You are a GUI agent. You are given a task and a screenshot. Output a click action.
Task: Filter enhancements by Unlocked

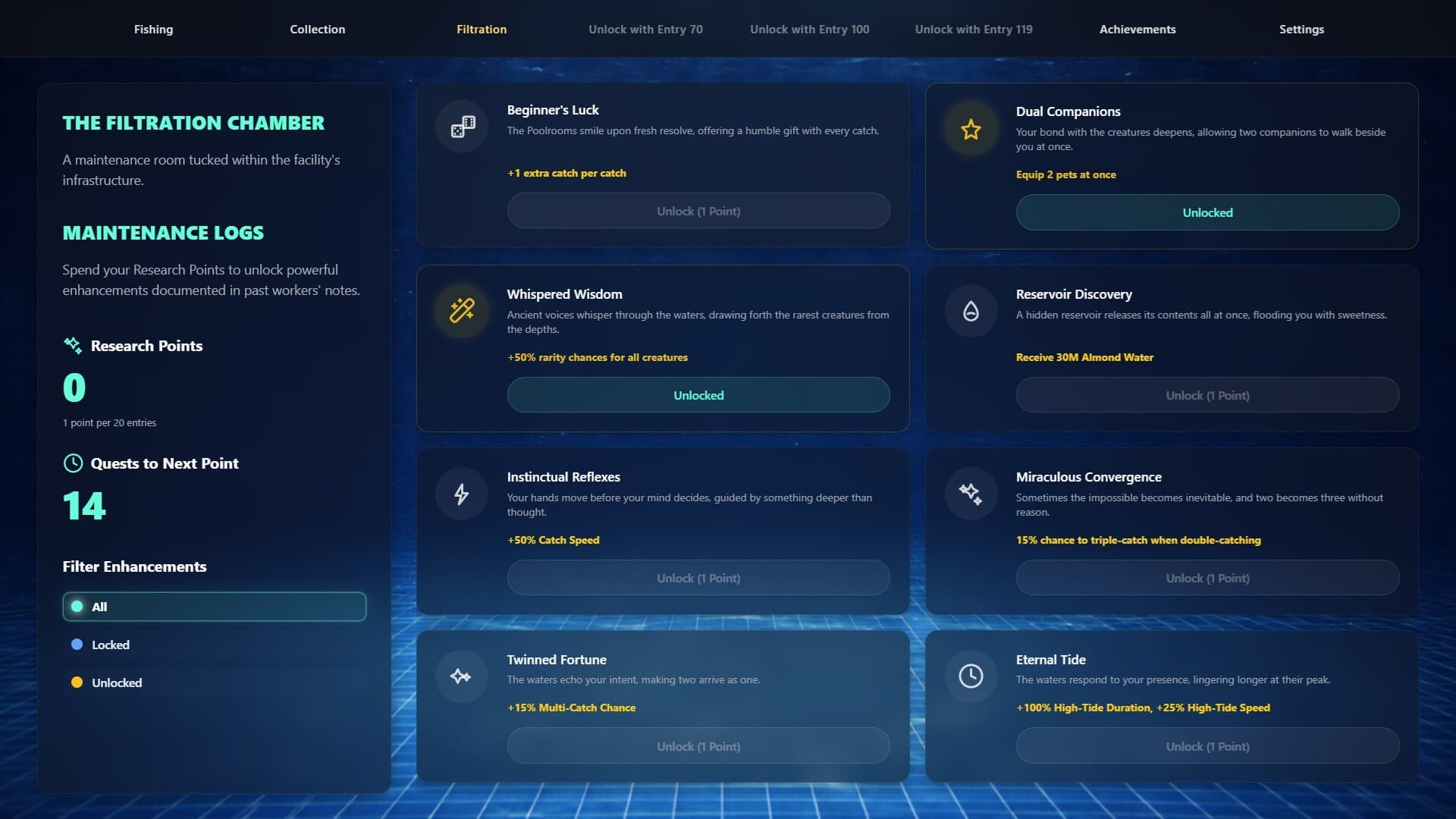coord(117,682)
